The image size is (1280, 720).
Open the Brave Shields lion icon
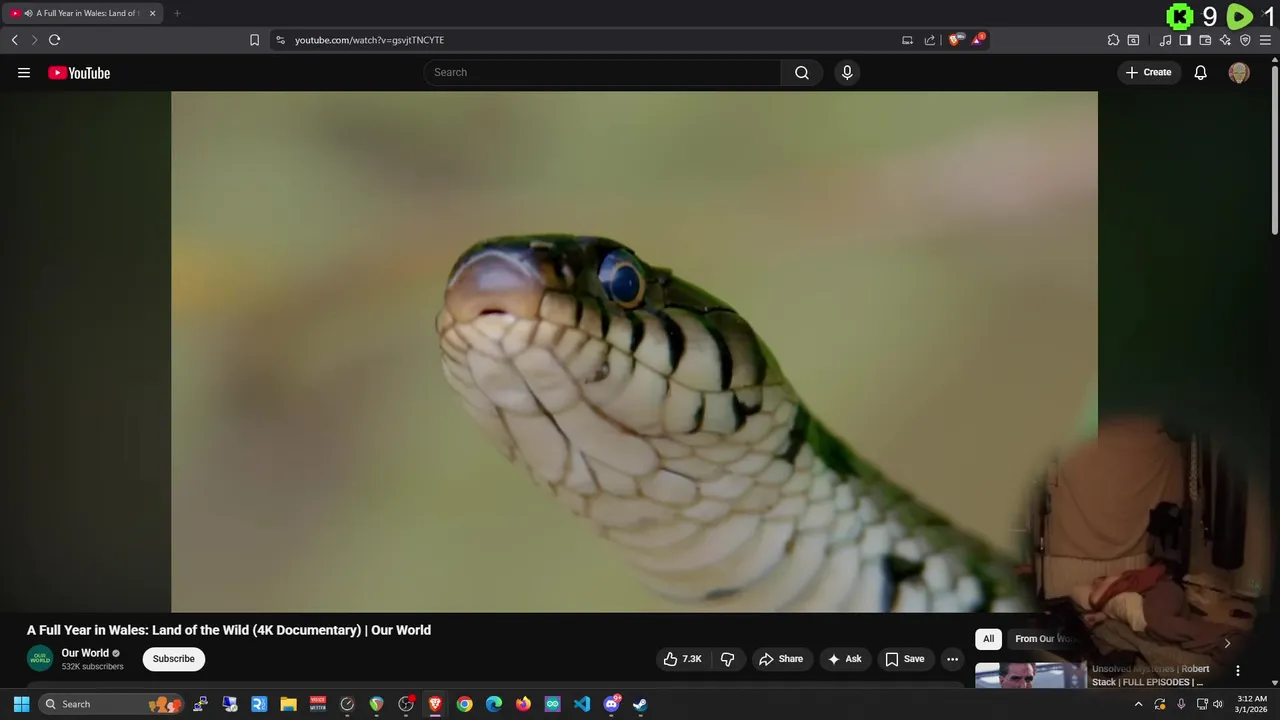pos(956,40)
